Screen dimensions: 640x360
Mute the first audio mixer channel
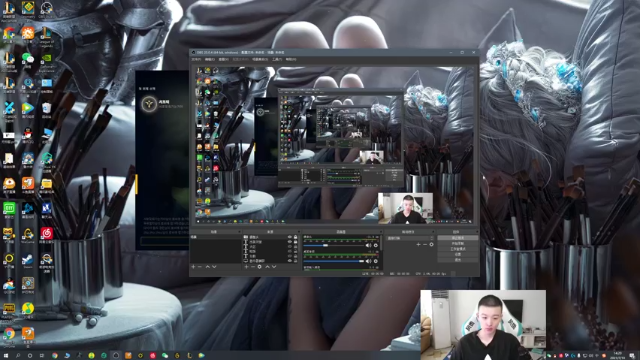coord(369,245)
